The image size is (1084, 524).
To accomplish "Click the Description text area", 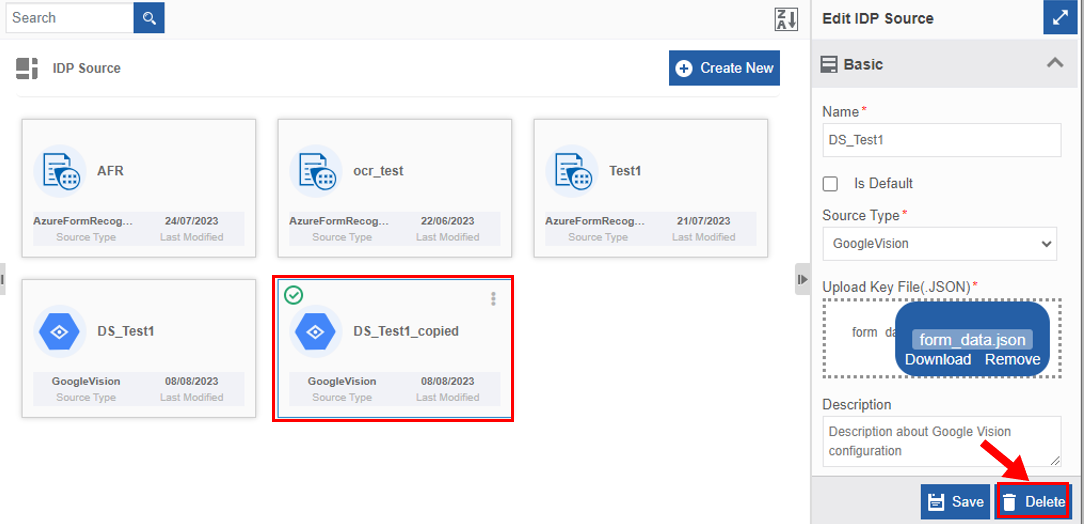I will tap(942, 441).
